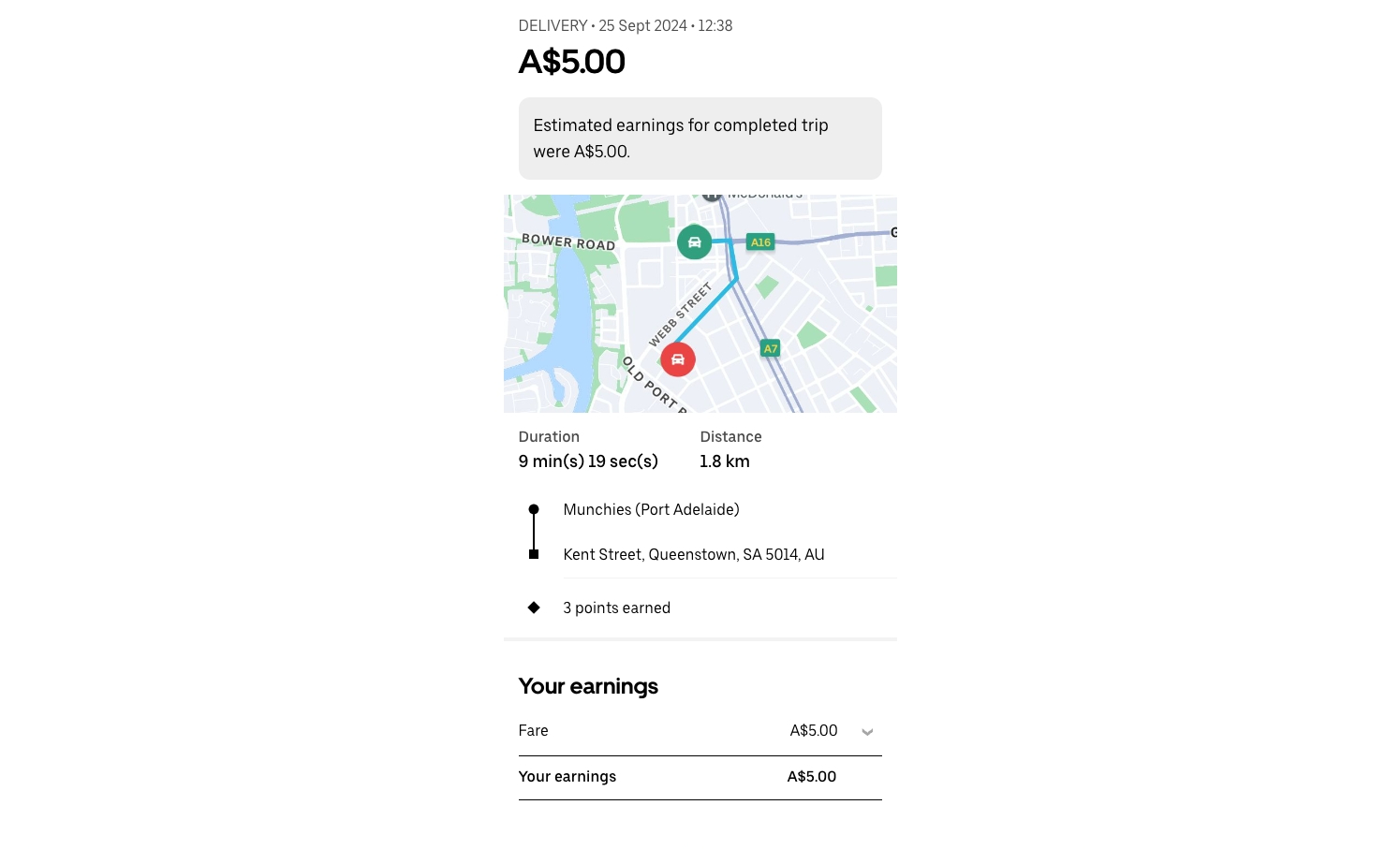Viewport: 1400px width, 849px height.
Task: Select Munchies (Port Adelaide) pickup location
Action: tap(651, 509)
